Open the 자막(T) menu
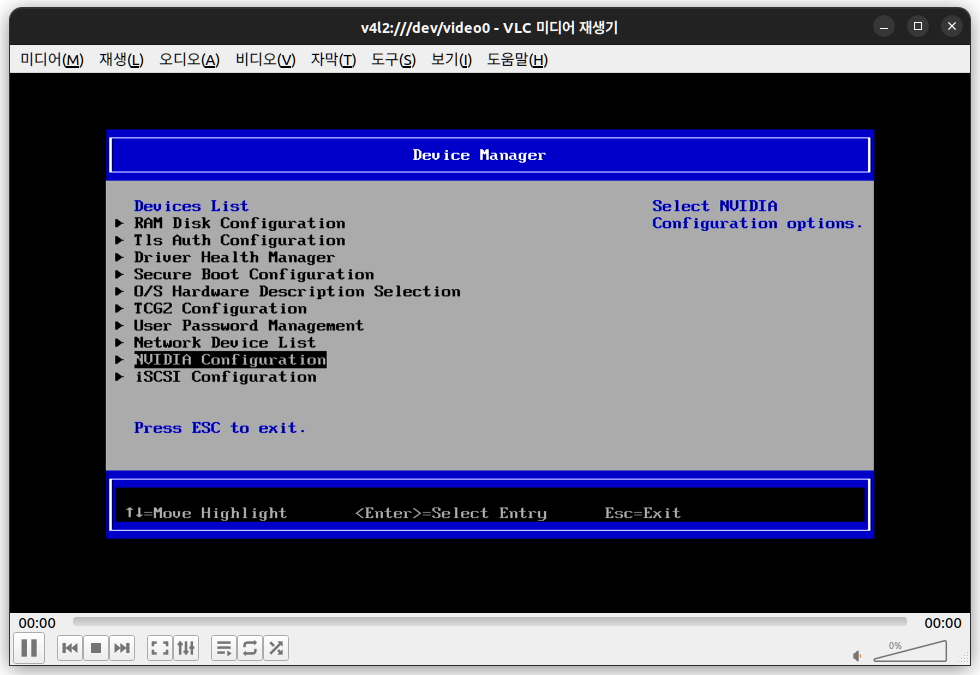The width and height of the screenshot is (980, 675). tap(333, 59)
